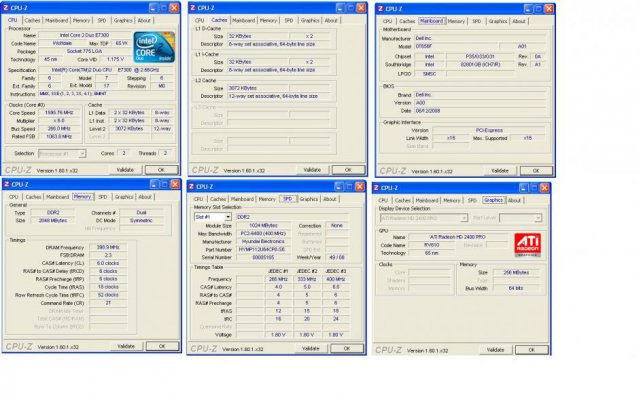Click the L1 D-Cache size 32 KBytes field
641x400 pixels.
coord(258,36)
